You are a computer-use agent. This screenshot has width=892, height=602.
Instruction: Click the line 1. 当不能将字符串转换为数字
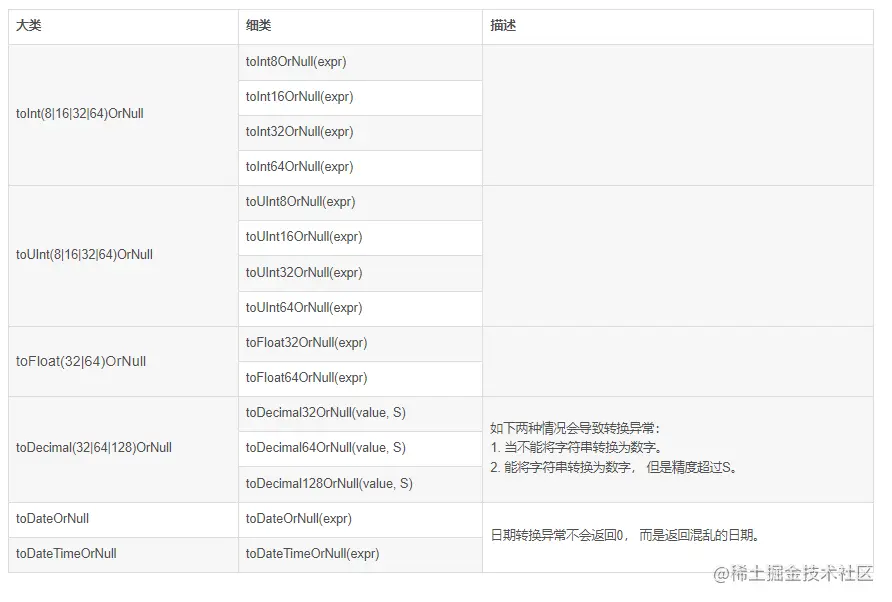click(576, 448)
